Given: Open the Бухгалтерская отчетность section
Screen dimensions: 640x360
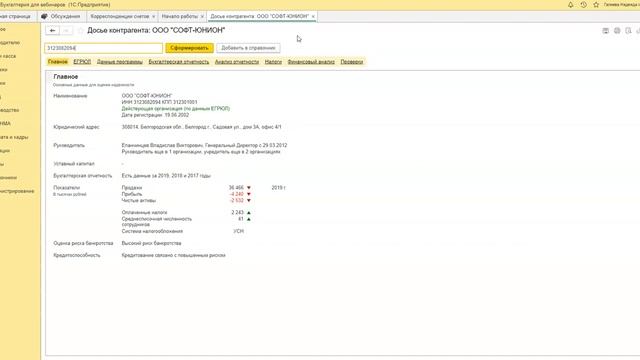Looking at the screenshot, I should click(x=179, y=62).
